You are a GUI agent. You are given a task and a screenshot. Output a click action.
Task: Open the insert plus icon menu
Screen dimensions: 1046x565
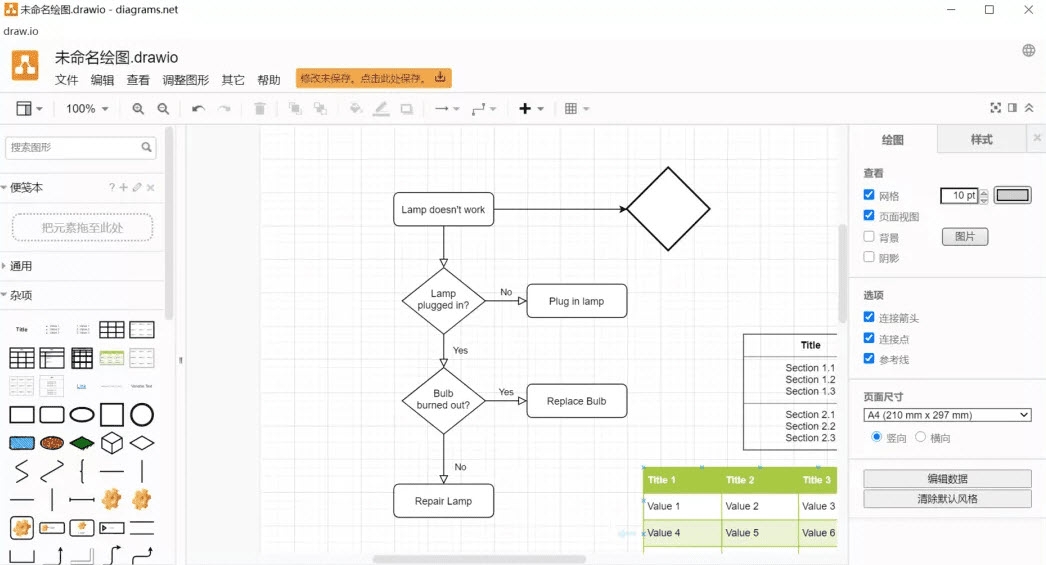coord(530,109)
